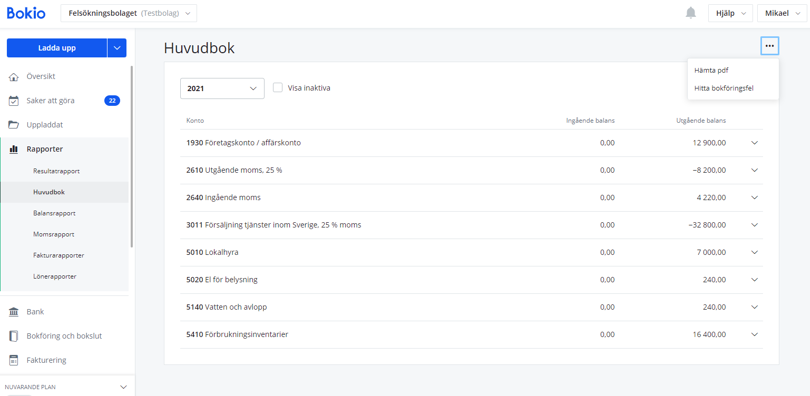The height and width of the screenshot is (396, 810).
Task: Open the Uppladdat folder icon
Action: tap(14, 125)
